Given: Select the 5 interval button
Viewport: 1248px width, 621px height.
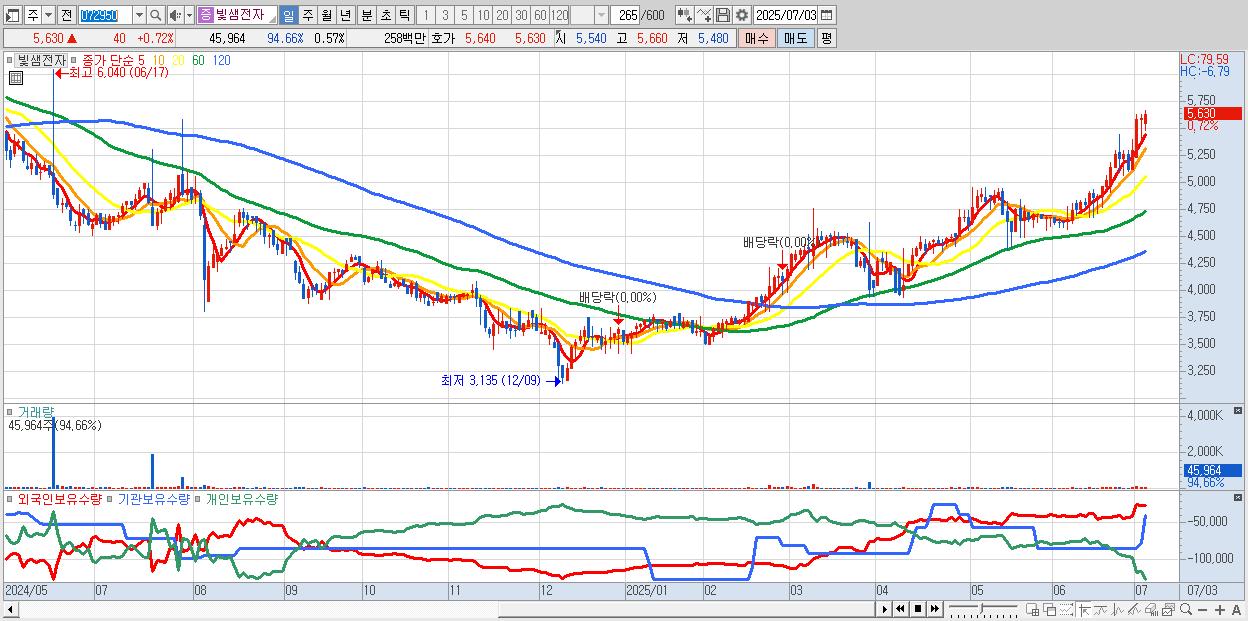Looking at the screenshot, I should [x=464, y=15].
